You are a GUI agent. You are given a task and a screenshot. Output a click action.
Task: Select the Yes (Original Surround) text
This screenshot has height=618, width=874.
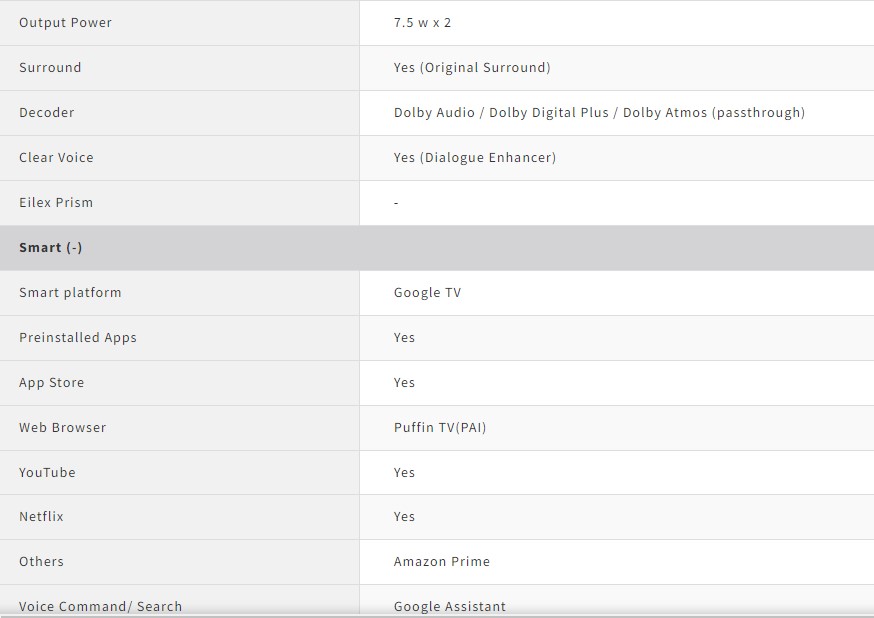coord(472,68)
